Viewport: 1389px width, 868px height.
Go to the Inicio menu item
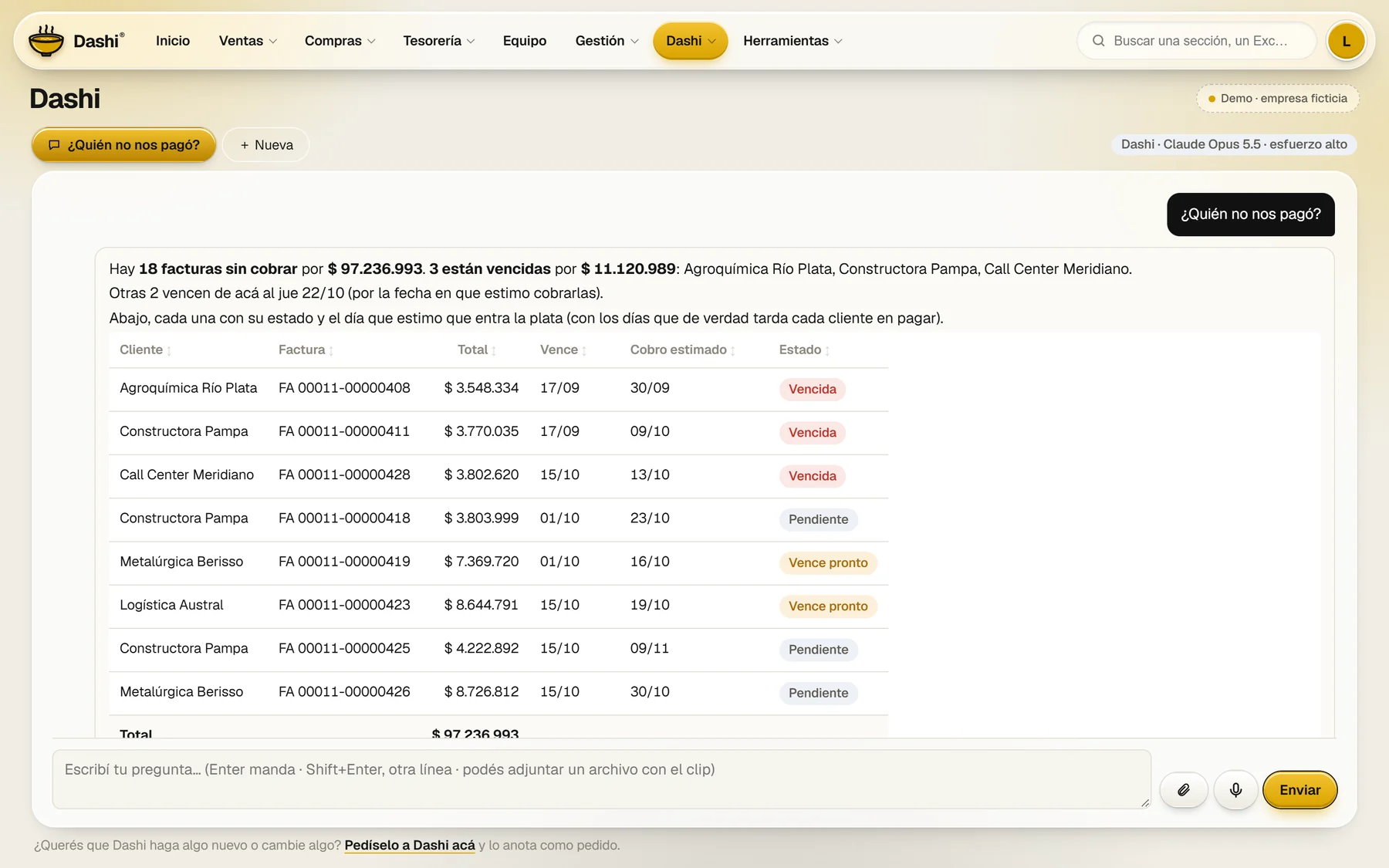173,41
